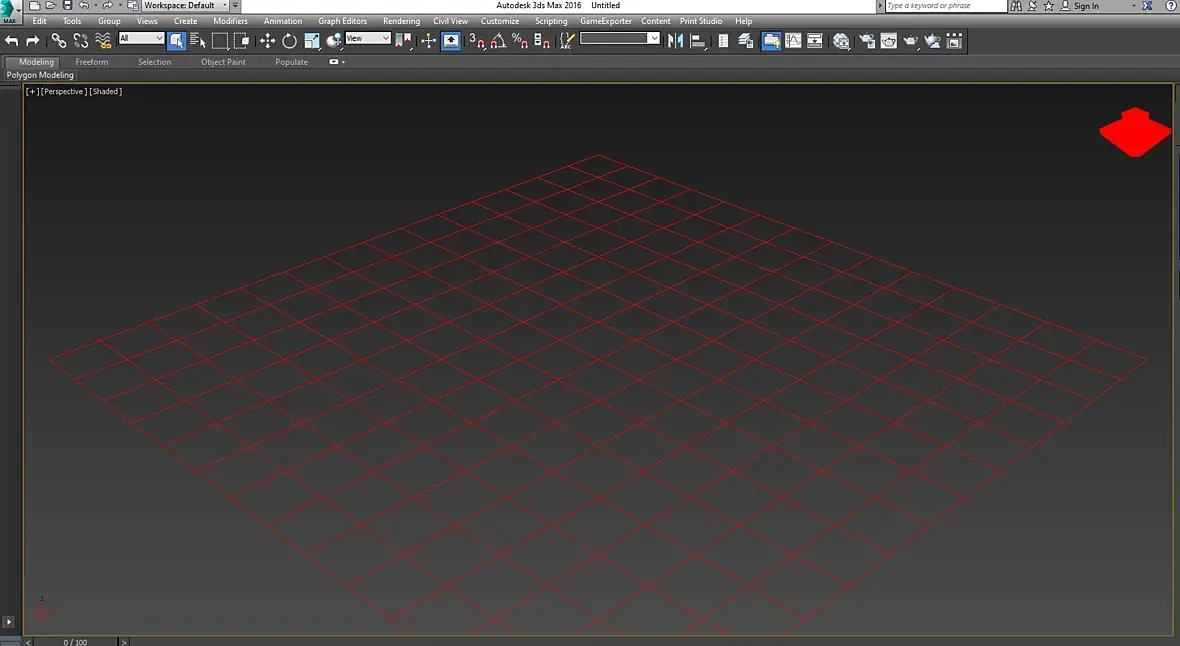Click the keyword search input field
This screenshot has height=646, width=1180.
tap(945, 6)
